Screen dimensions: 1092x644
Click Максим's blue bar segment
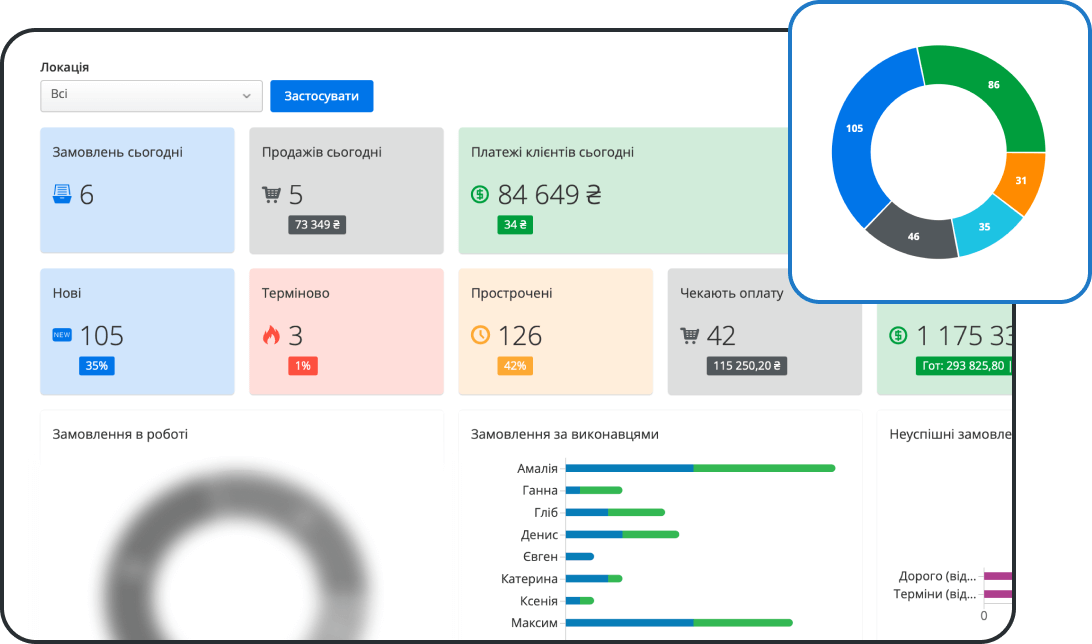pos(629,622)
